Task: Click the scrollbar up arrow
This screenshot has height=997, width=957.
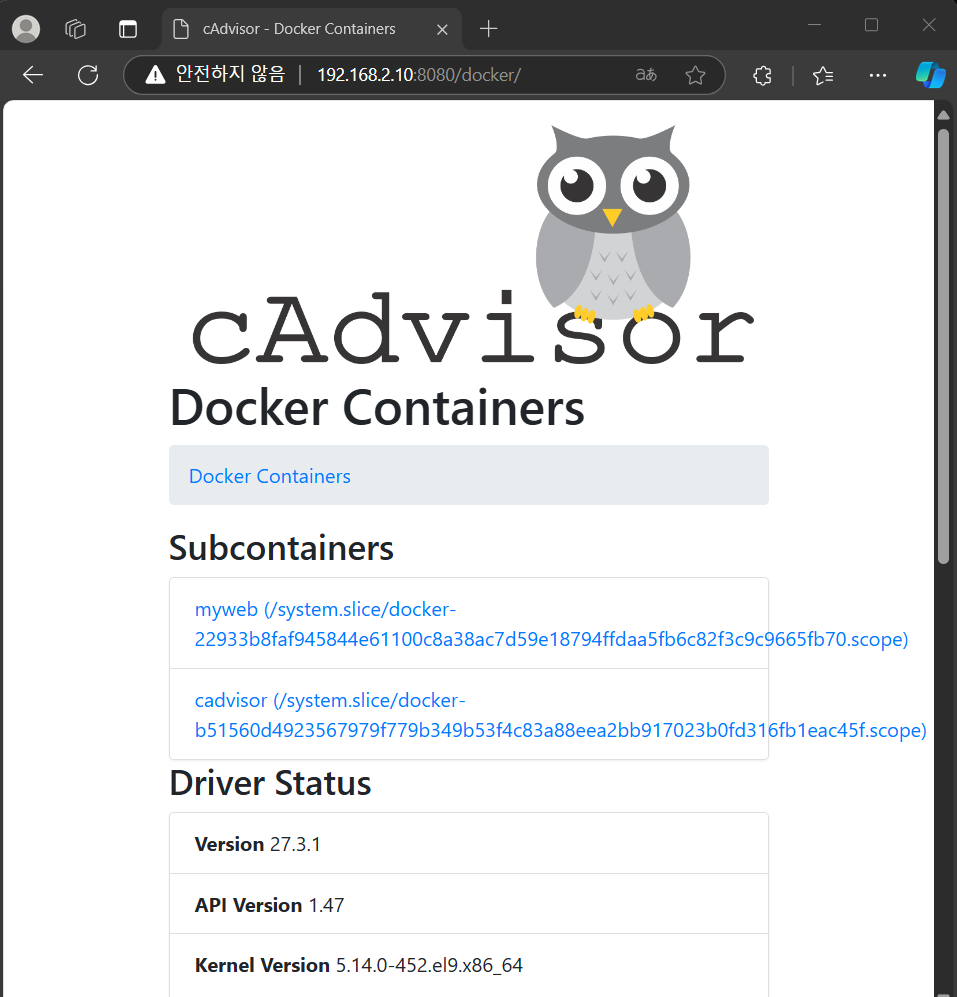Action: [x=944, y=115]
